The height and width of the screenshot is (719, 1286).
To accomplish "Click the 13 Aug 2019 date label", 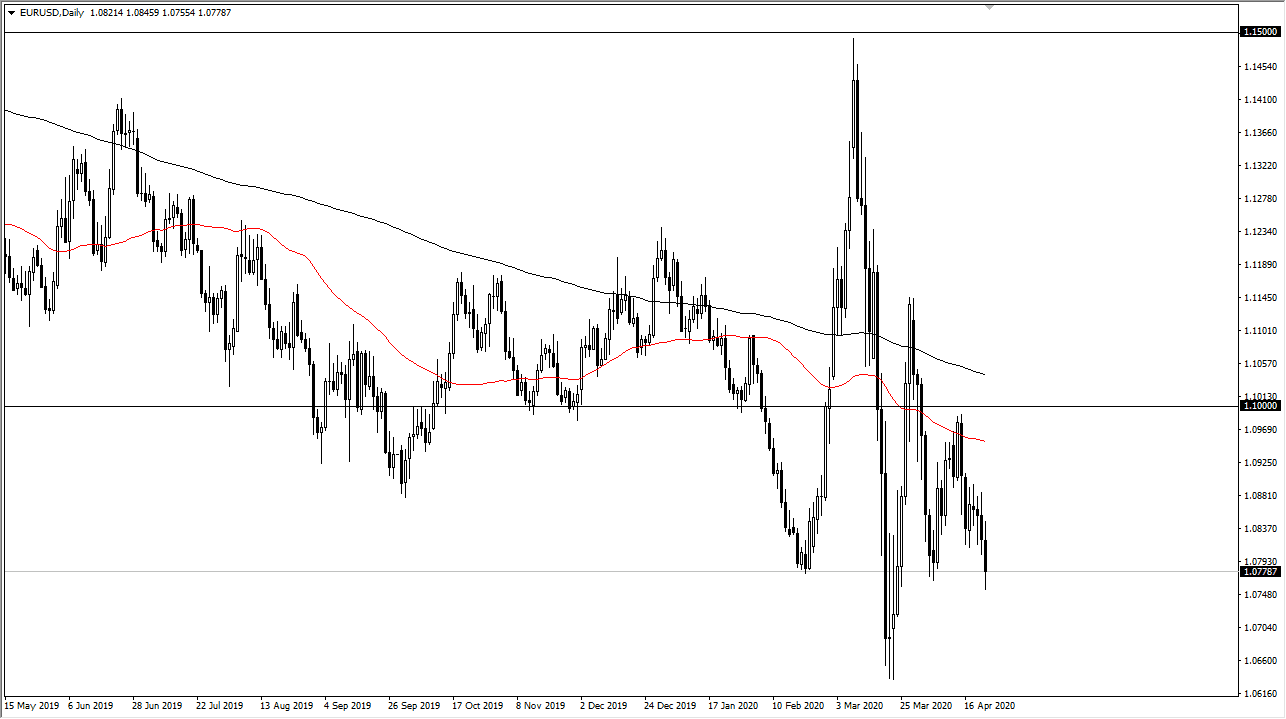I will 286,705.
